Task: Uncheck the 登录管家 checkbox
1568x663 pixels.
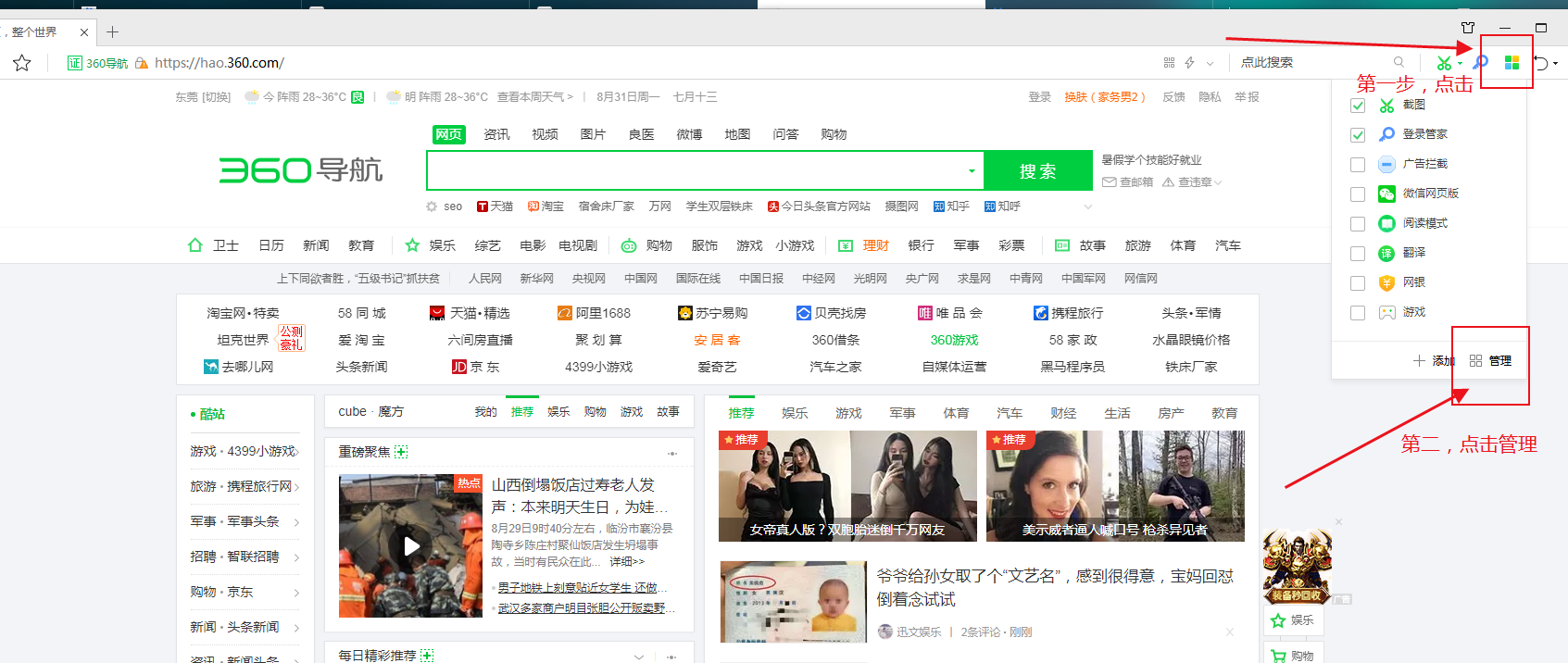Action: (x=1358, y=135)
